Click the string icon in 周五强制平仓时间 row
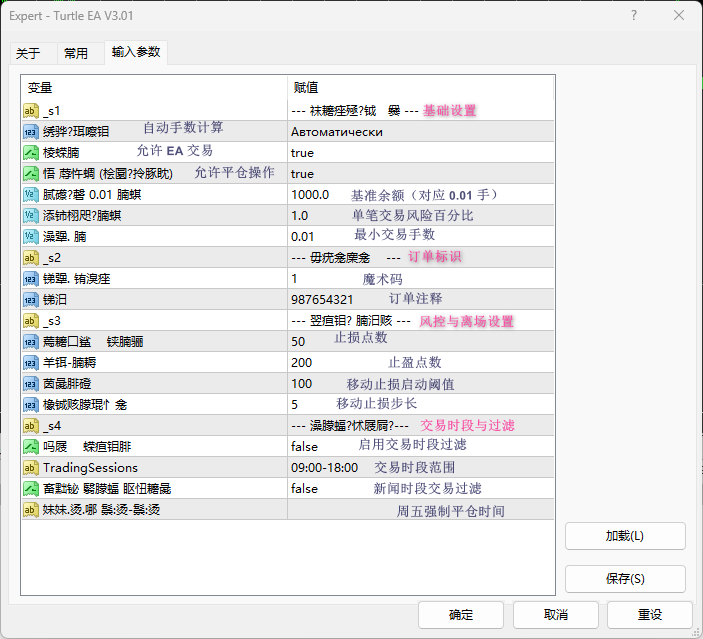 tap(30, 509)
